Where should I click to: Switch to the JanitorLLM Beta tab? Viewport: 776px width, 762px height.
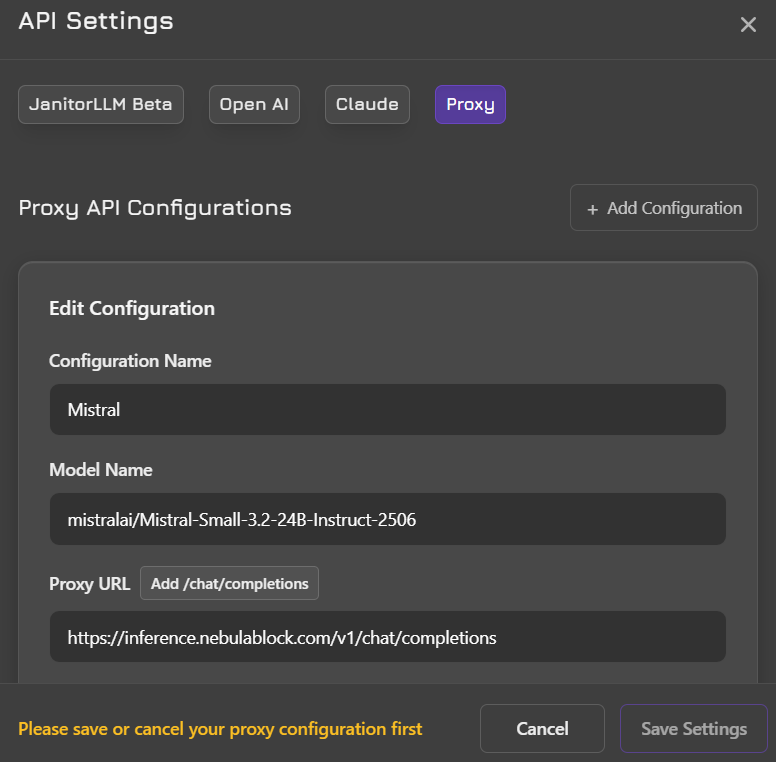[x=101, y=104]
